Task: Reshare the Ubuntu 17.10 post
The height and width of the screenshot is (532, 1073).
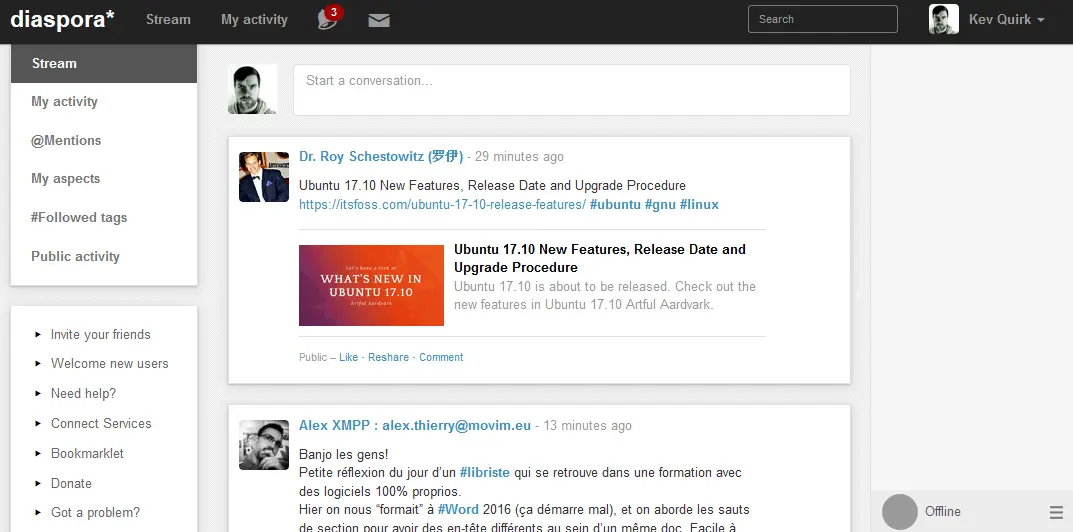Action: point(388,357)
